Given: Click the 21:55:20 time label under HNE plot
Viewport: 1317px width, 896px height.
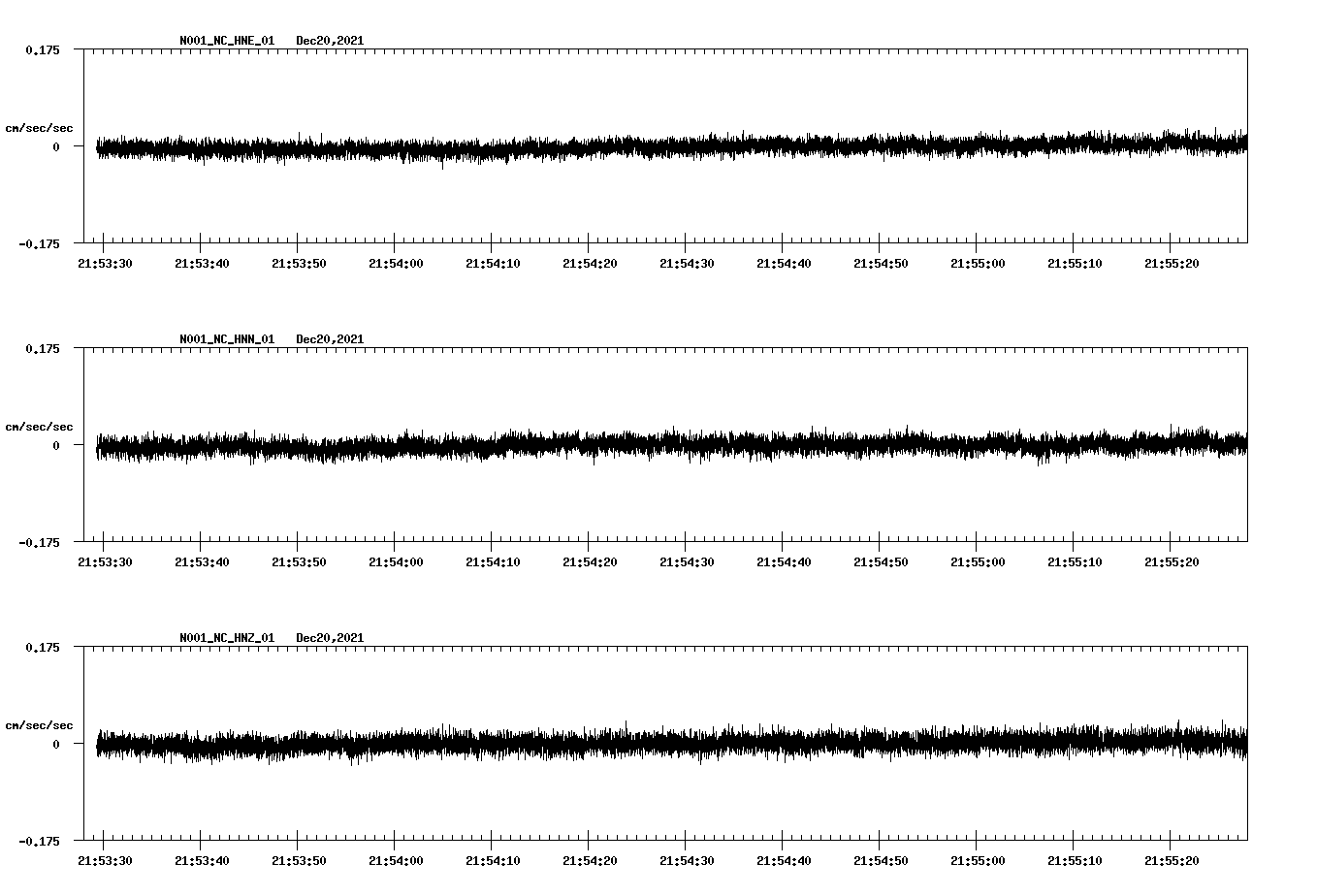Looking at the screenshot, I should (x=1172, y=264).
